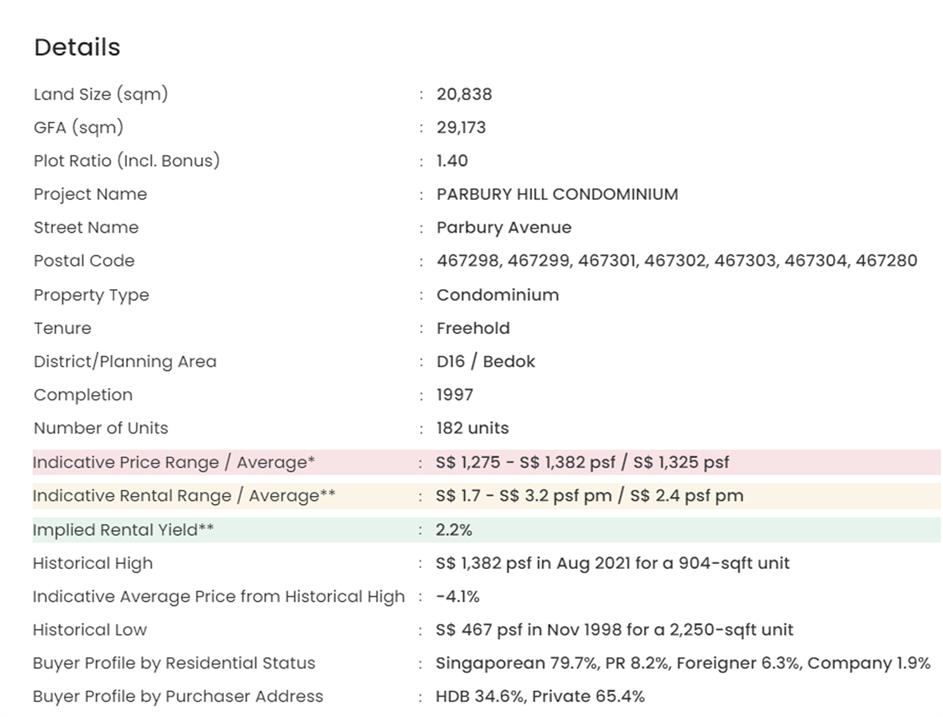Screen dimensions: 943x717
Task: Select the Buyer Profile by Purchaser Address value
Action: coord(540,696)
